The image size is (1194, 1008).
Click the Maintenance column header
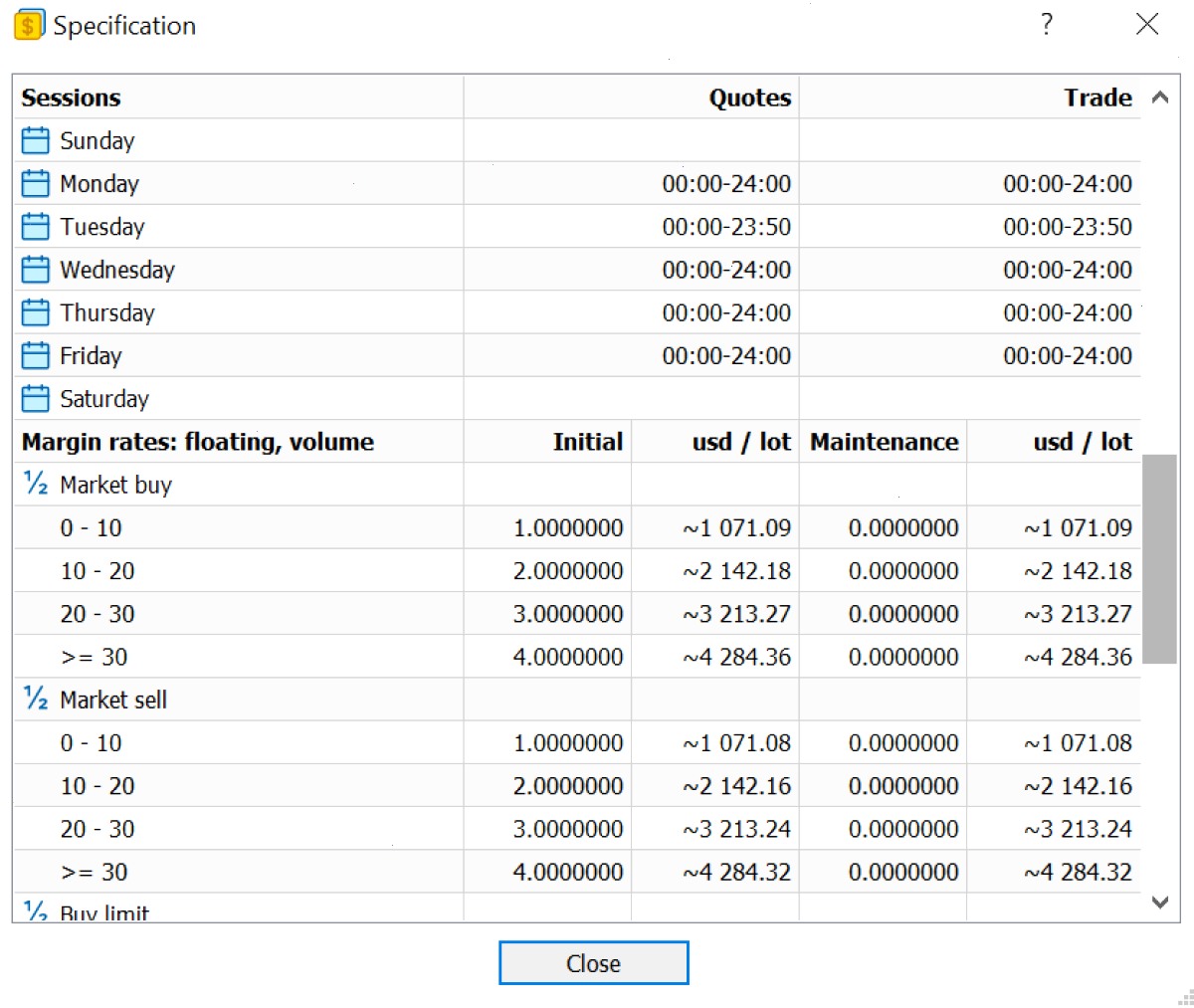coord(885,442)
